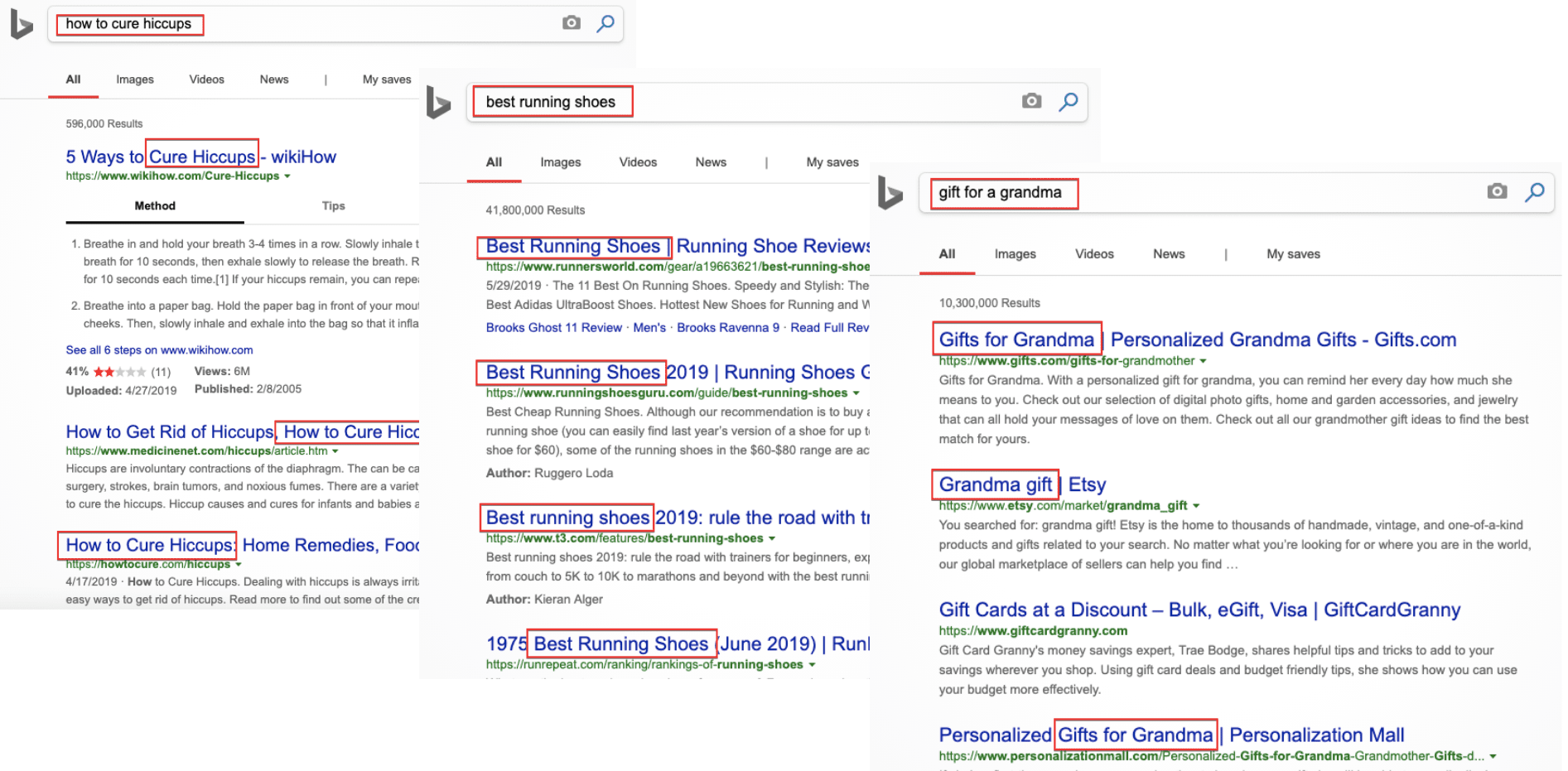This screenshot has width=1568, height=771.
Task: Click the runnersworld.com green URL
Action: (678, 267)
